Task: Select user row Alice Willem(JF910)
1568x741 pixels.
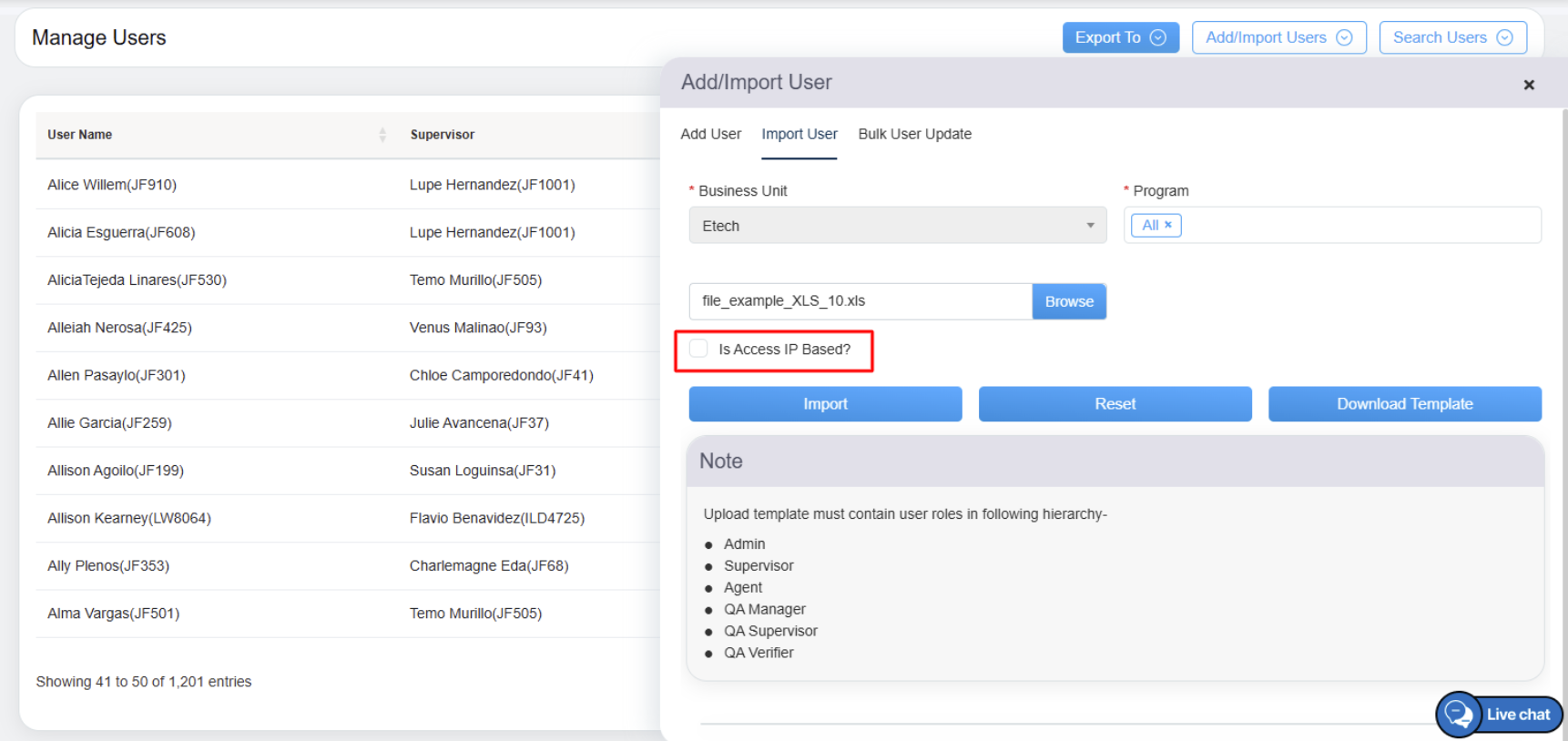Action: click(112, 185)
